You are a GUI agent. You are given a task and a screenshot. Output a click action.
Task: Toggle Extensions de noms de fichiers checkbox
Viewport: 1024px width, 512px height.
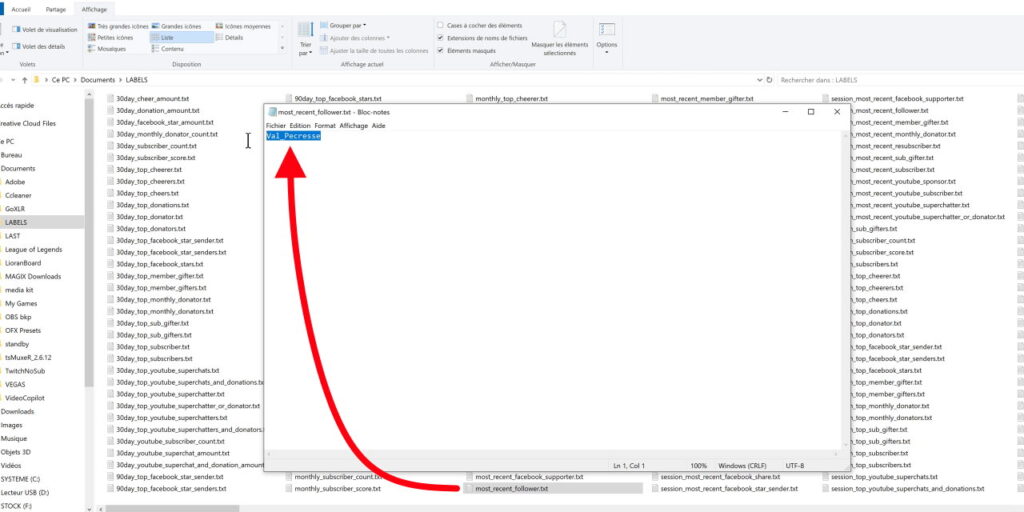[441, 38]
